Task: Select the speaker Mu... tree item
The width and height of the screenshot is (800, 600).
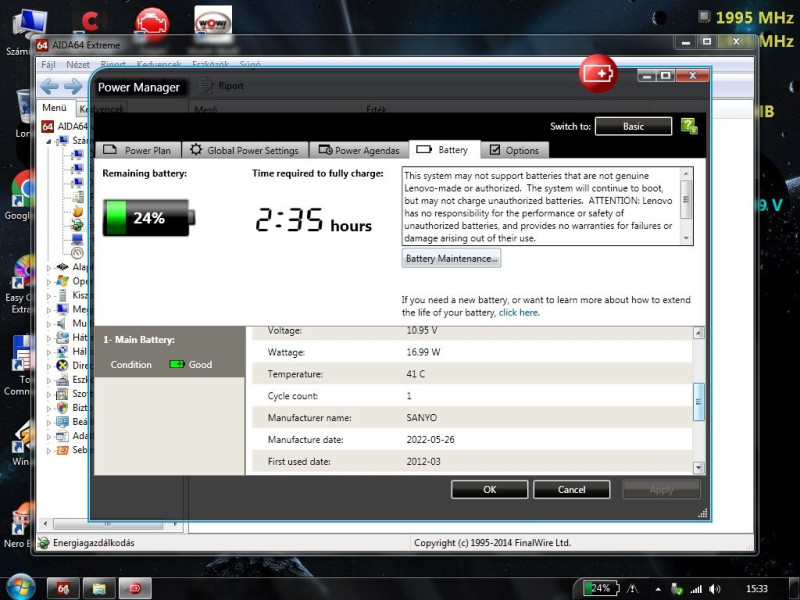Action: (71, 323)
